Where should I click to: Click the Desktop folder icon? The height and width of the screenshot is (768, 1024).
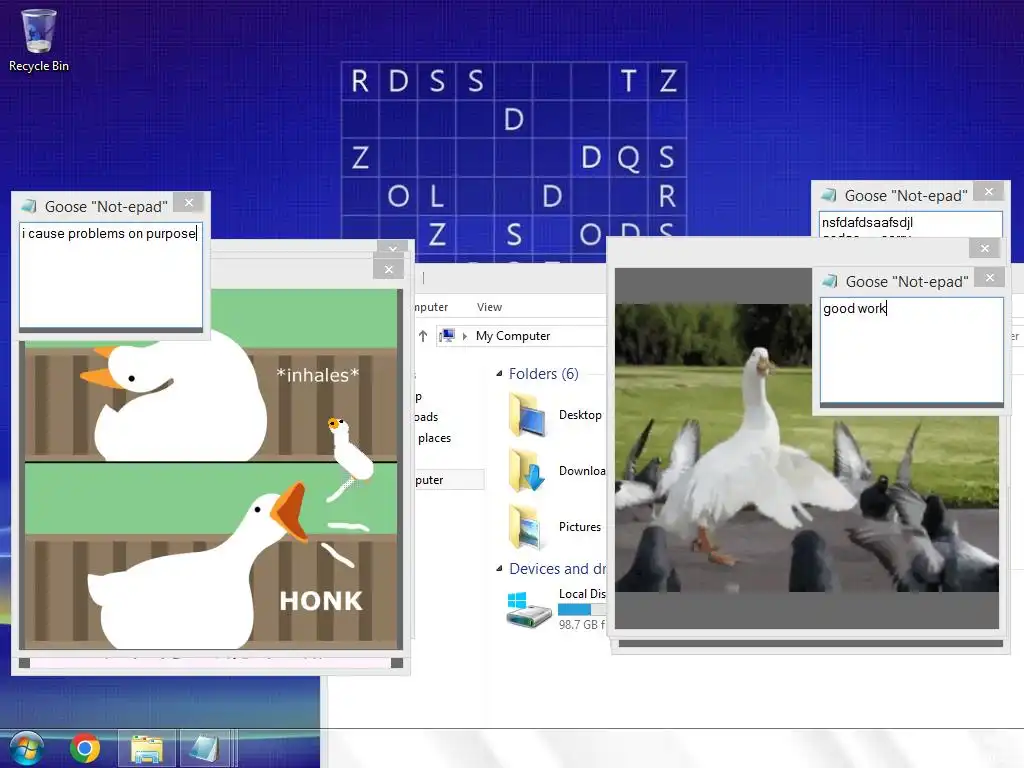point(527,415)
